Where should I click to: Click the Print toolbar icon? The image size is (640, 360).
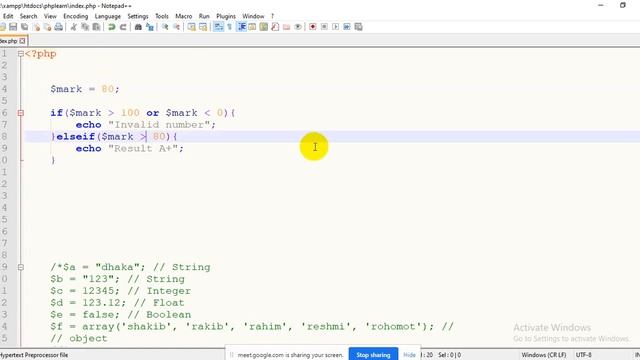pos(59,27)
